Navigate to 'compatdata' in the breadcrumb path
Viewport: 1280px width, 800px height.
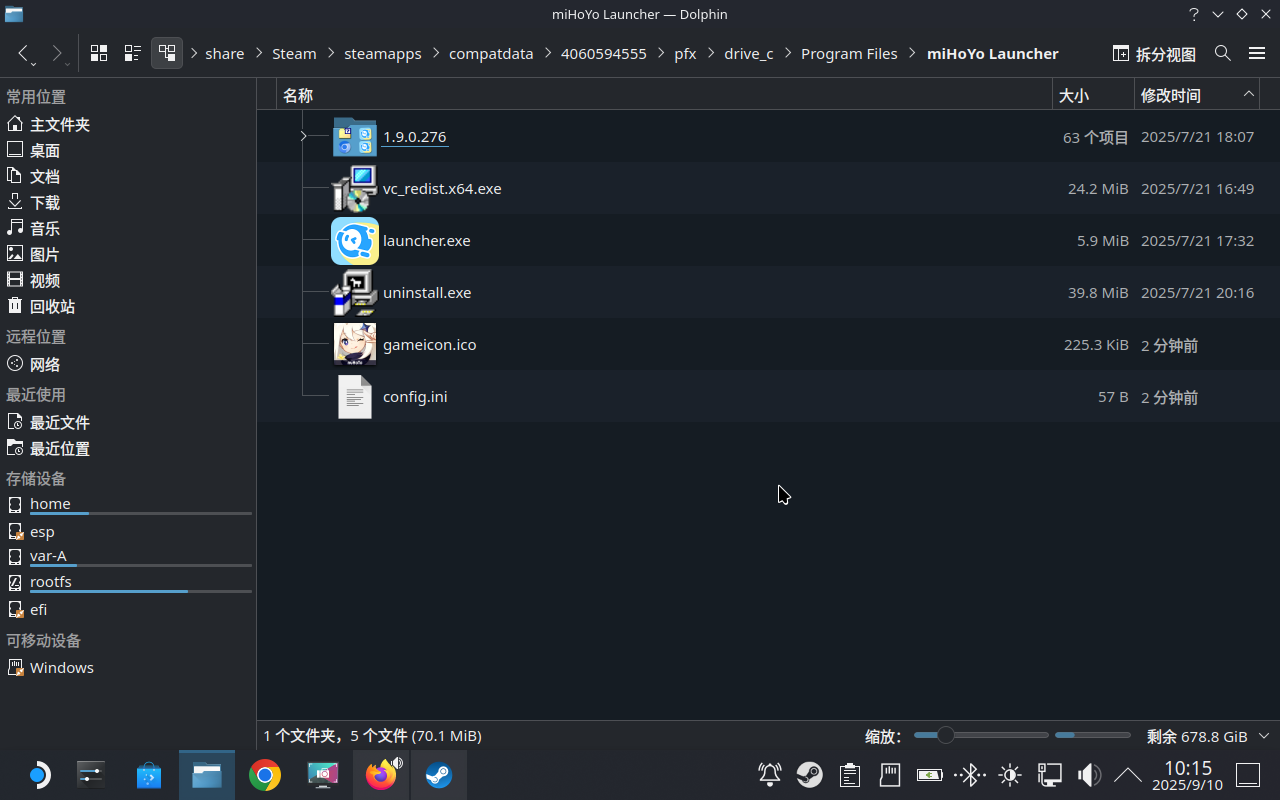point(491,53)
